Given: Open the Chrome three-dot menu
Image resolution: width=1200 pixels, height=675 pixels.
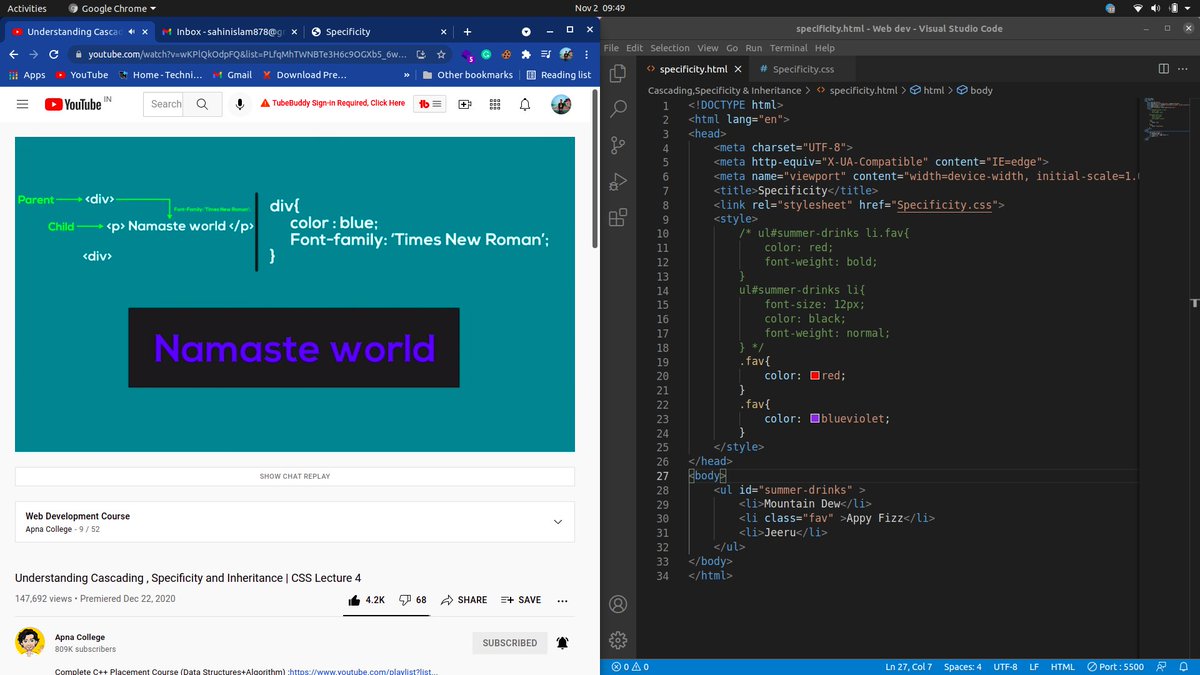Looking at the screenshot, I should pyautogui.click(x=586, y=54).
